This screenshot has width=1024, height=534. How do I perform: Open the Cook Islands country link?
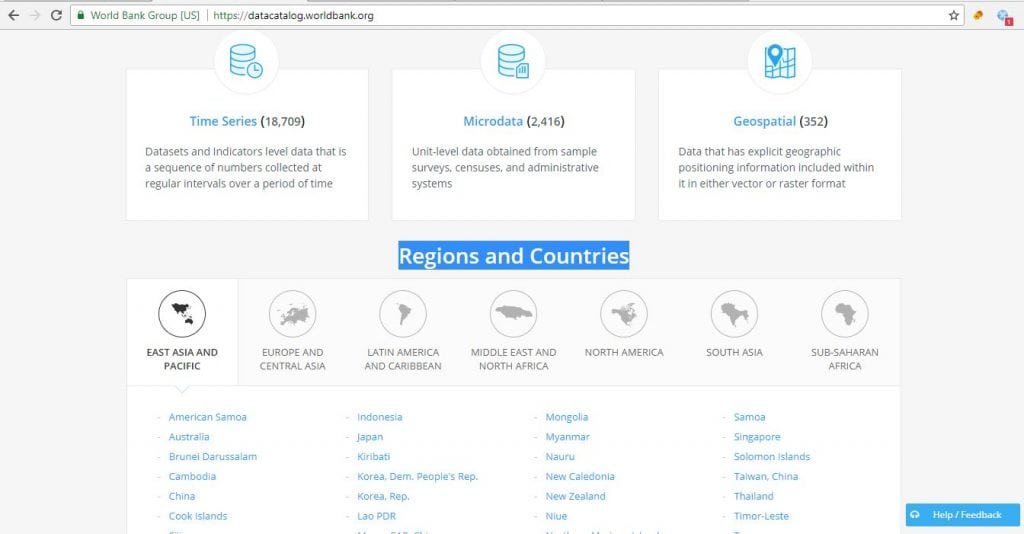pyautogui.click(x=198, y=516)
